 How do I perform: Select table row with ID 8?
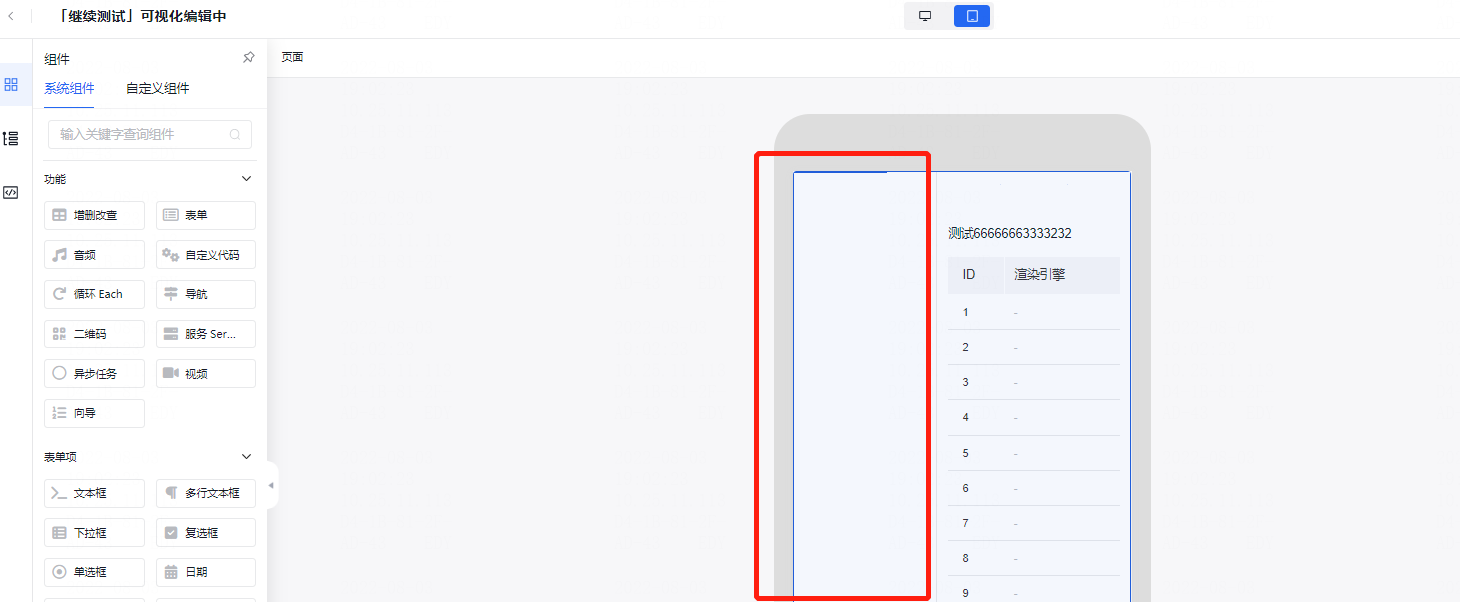tap(1034, 558)
